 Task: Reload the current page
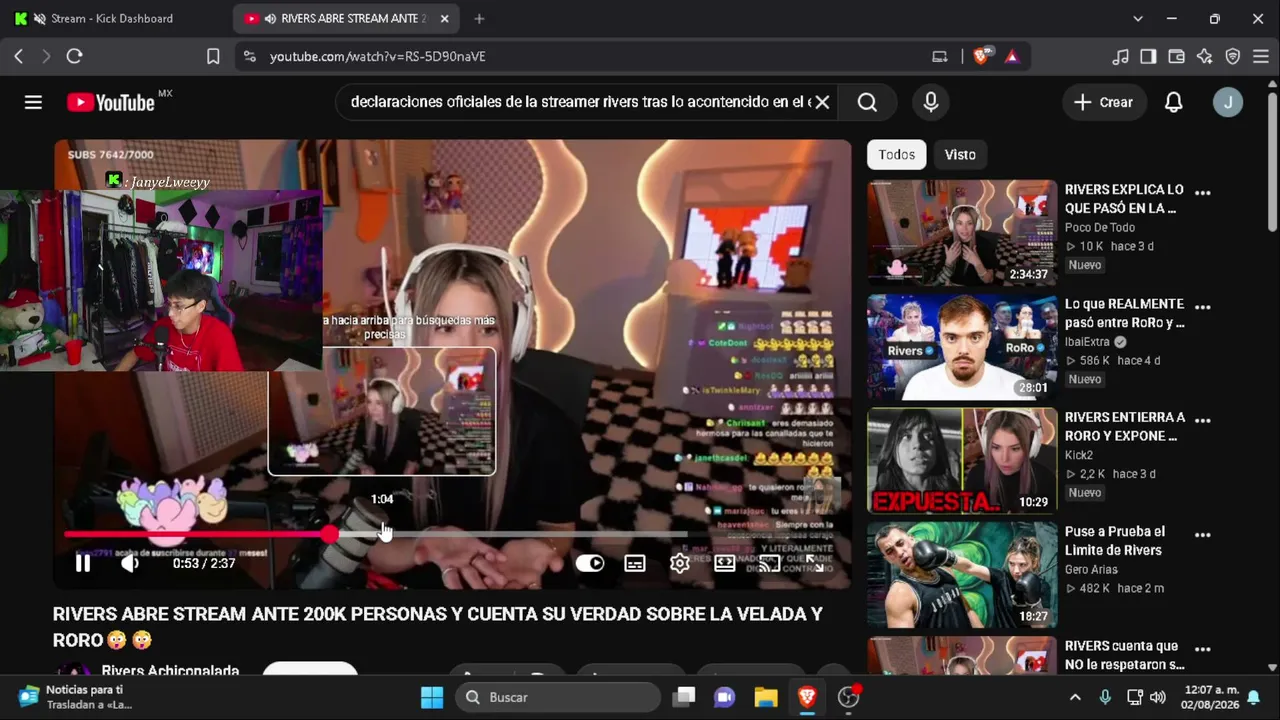(x=74, y=56)
